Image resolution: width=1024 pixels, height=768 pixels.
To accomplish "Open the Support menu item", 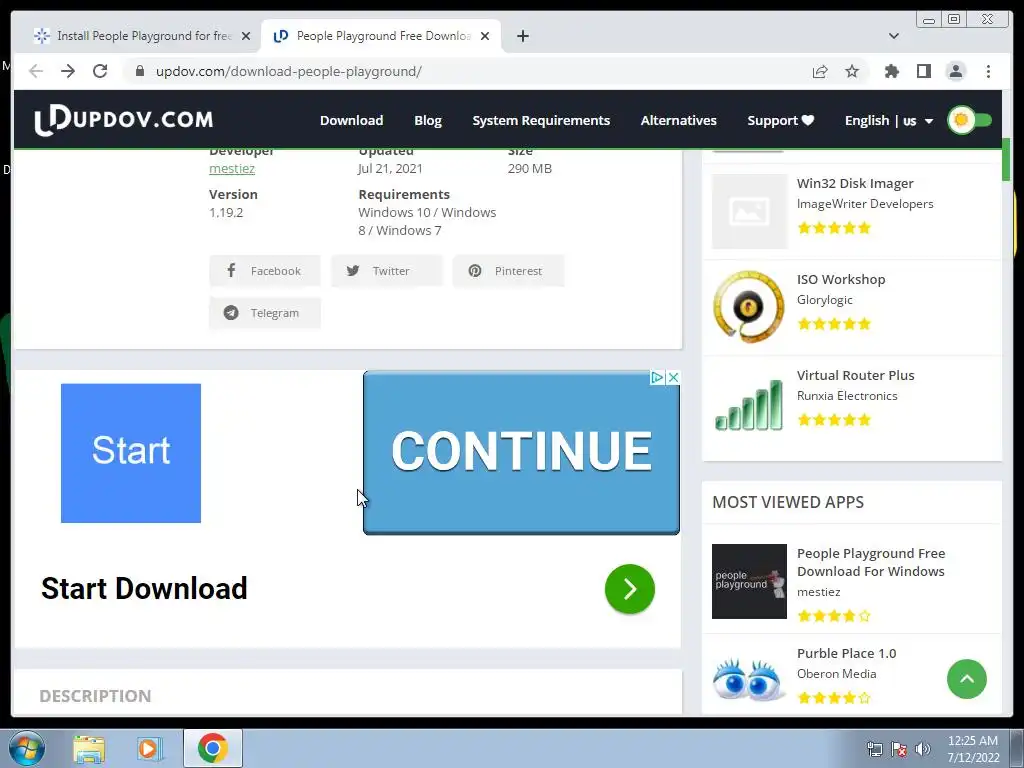I will coord(780,121).
